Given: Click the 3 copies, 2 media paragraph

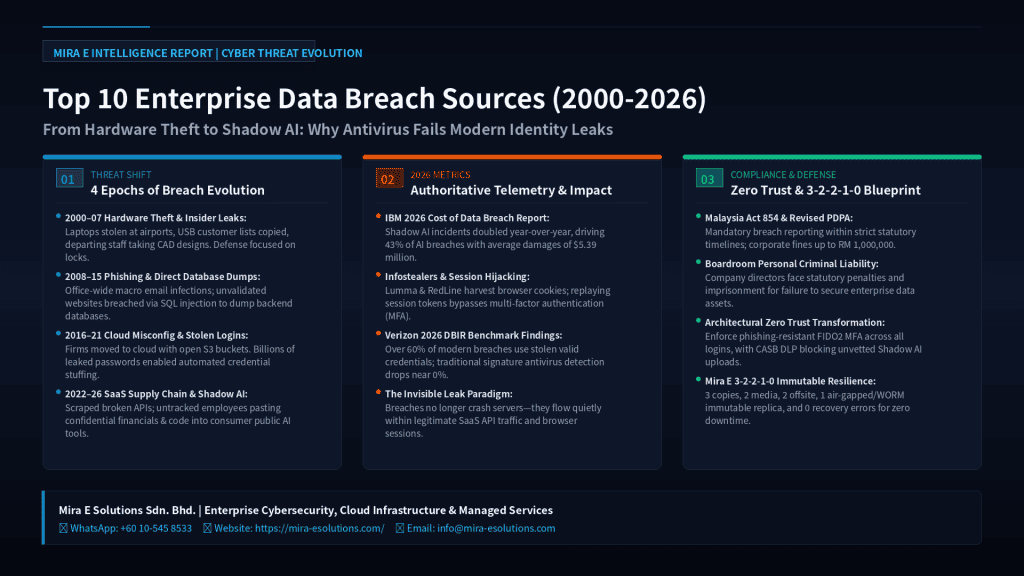Looking at the screenshot, I should [807, 408].
